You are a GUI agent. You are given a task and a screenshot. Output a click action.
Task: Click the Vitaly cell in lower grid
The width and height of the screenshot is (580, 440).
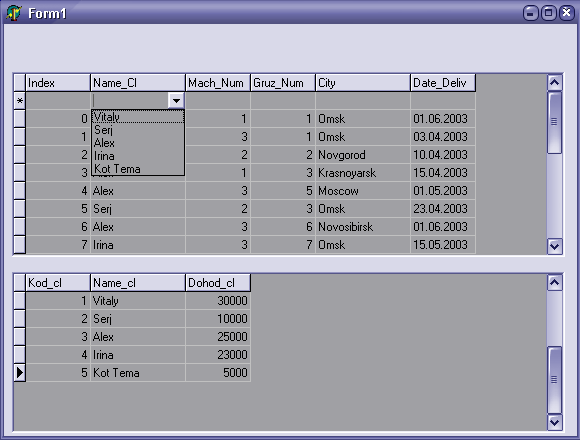click(138, 301)
